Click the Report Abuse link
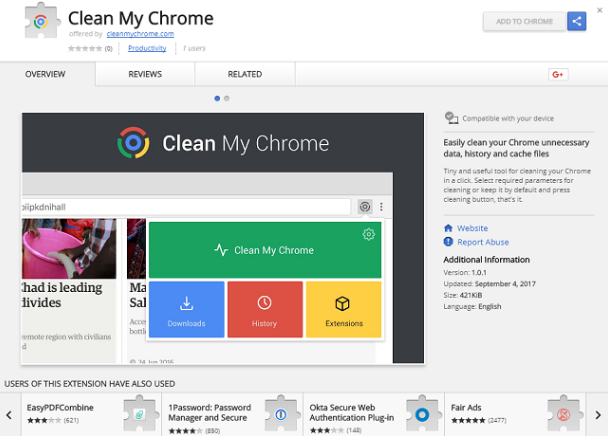The height and width of the screenshot is (436, 611). point(483,242)
